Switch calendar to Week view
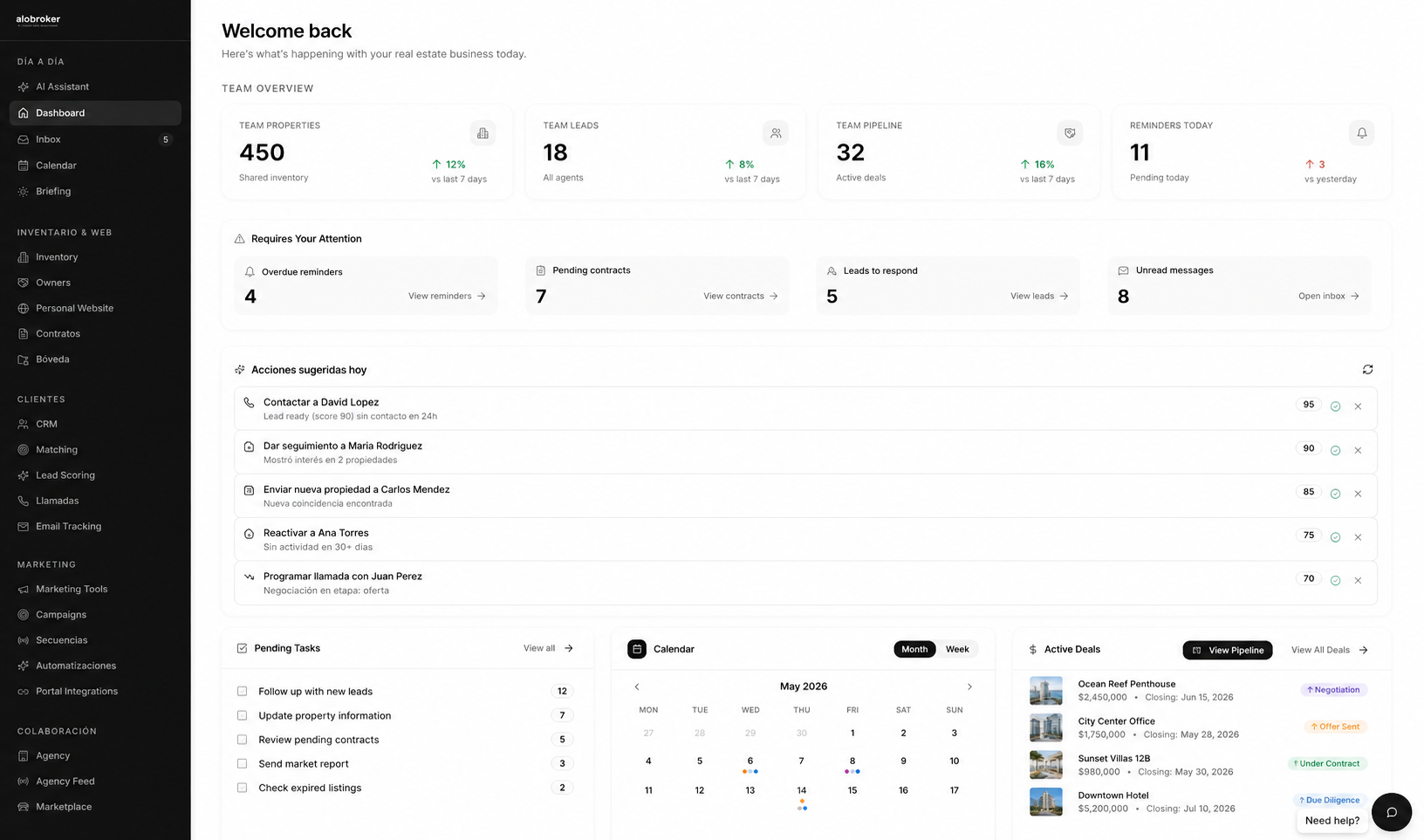The image size is (1424, 840). (957, 649)
